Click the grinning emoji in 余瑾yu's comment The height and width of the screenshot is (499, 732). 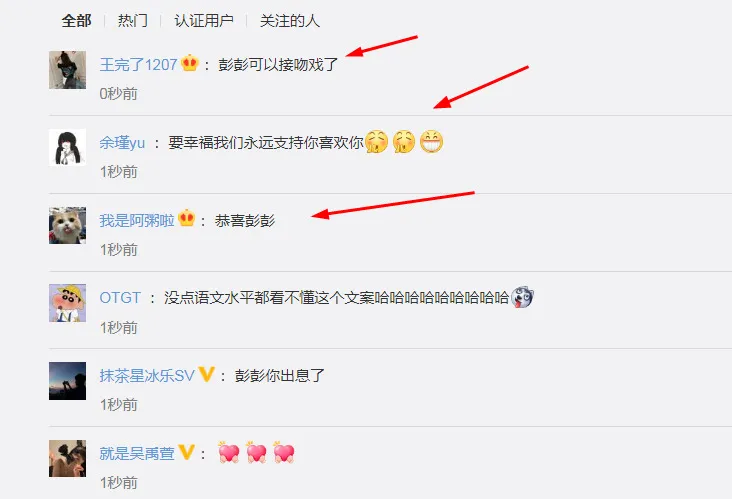tap(431, 142)
